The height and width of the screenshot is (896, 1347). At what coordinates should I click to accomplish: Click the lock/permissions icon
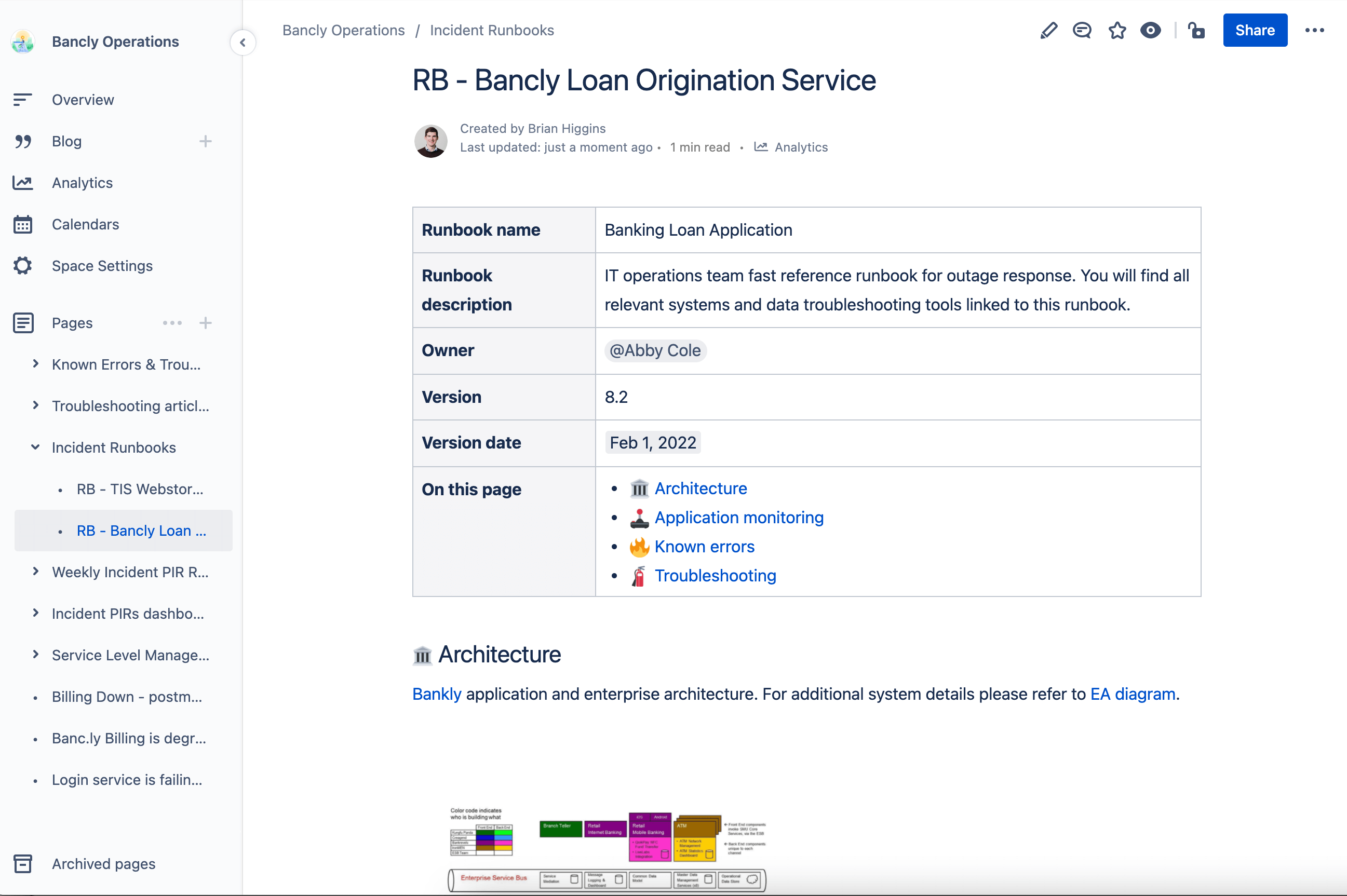1196,30
